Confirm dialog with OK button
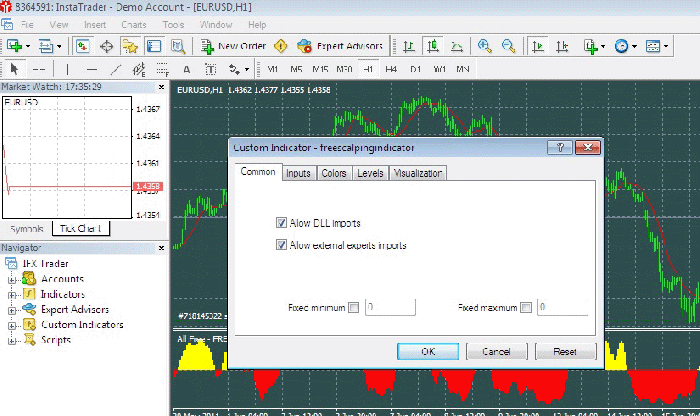The height and width of the screenshot is (416, 700). (x=428, y=351)
